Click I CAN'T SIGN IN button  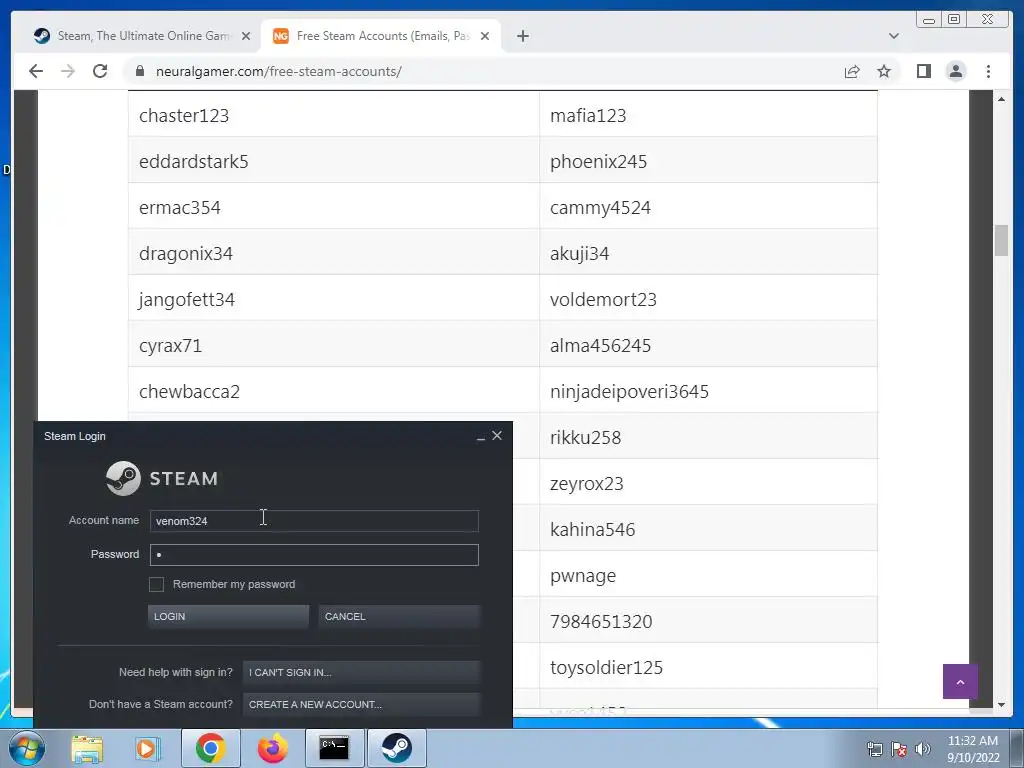[x=361, y=672]
